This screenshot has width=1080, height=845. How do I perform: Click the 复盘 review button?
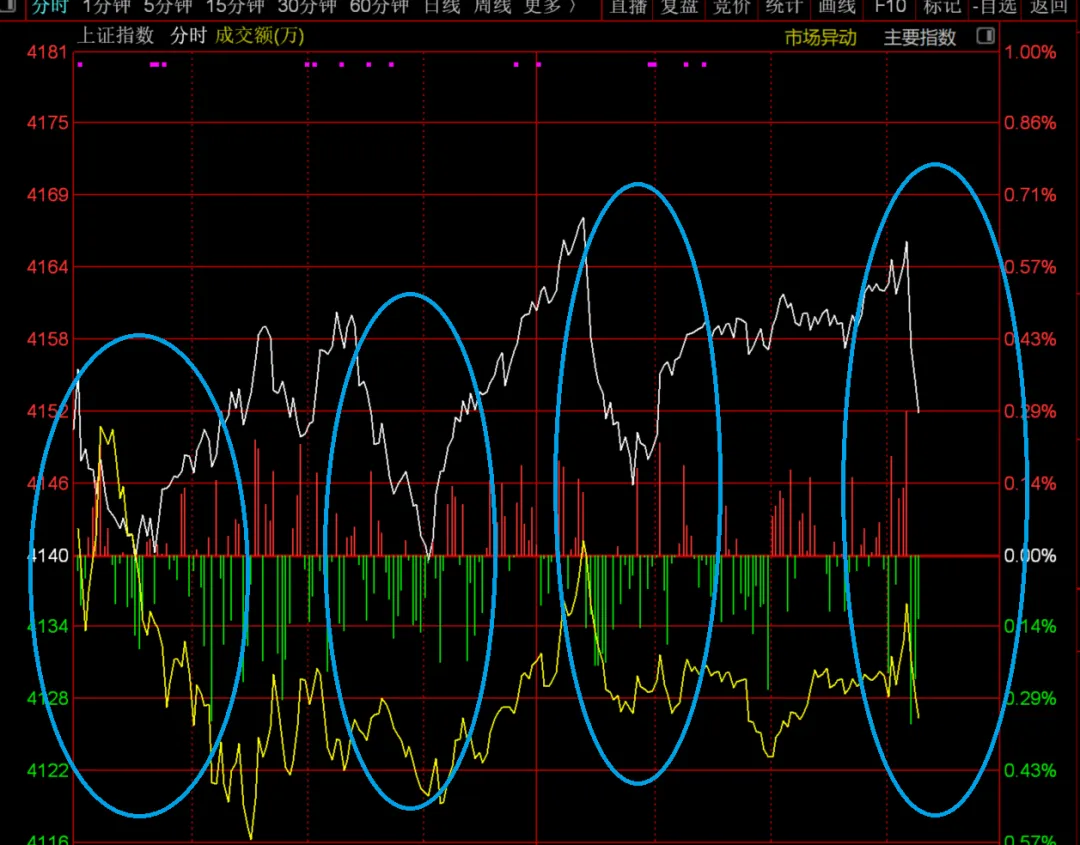[x=681, y=7]
